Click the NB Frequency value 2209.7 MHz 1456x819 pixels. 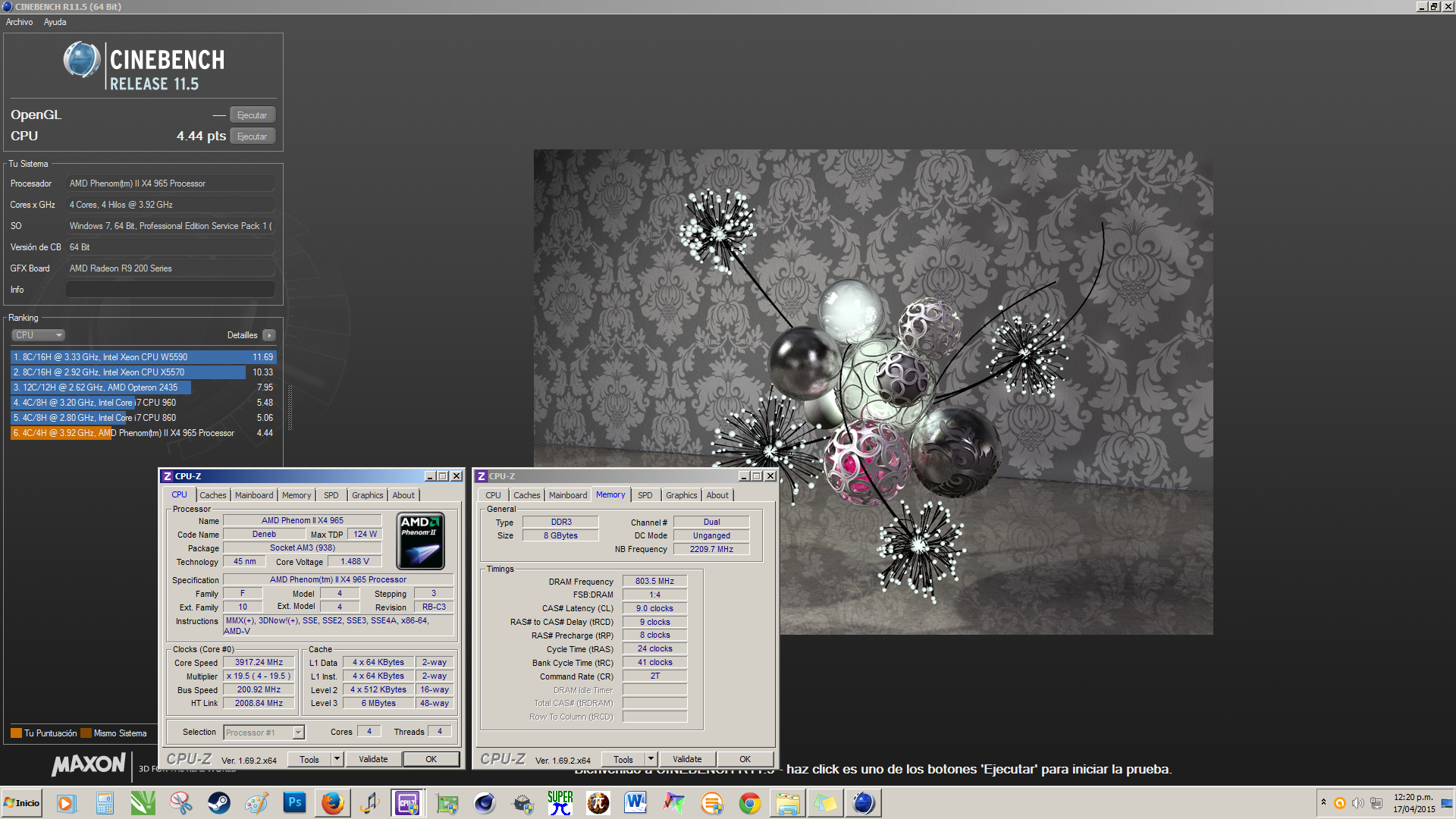711,549
